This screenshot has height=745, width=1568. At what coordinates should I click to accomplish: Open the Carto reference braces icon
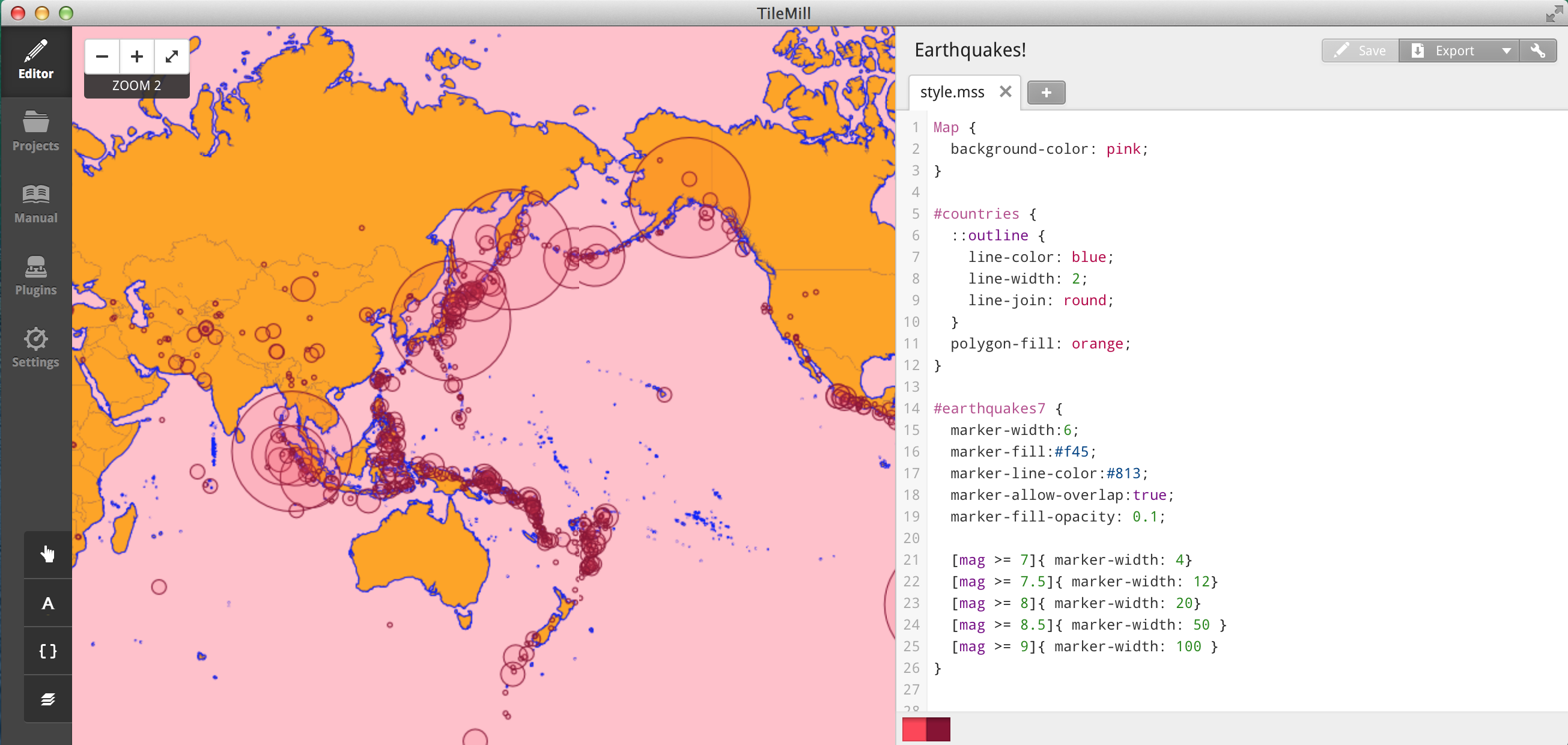point(48,651)
